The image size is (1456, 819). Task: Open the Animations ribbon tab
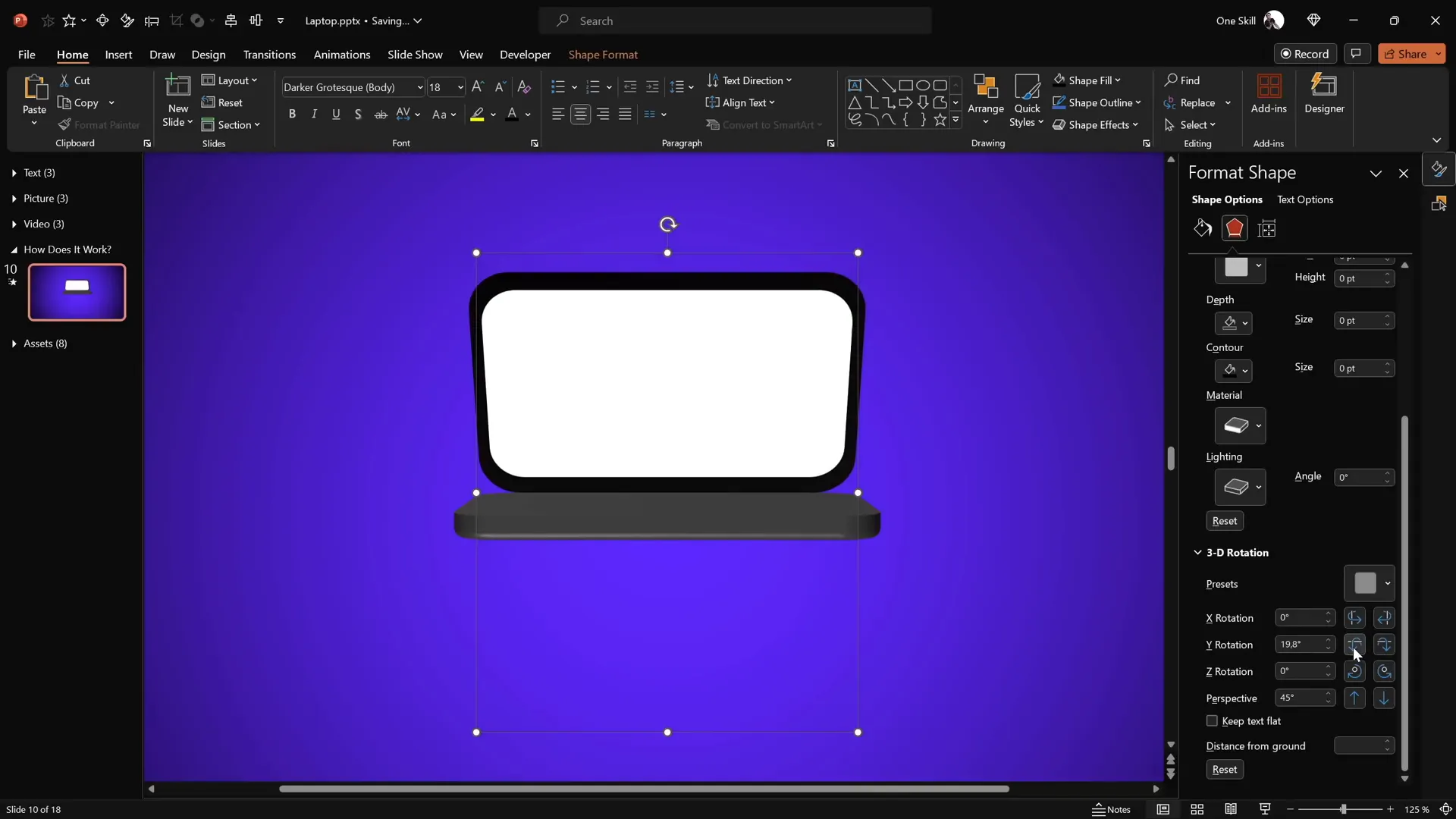point(342,55)
